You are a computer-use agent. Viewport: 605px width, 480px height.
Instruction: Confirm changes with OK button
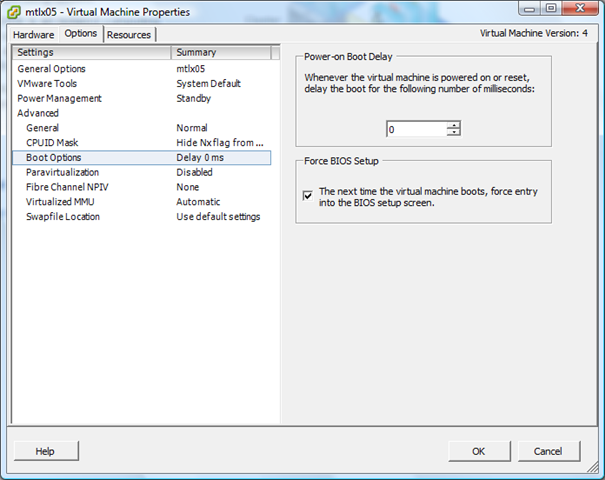479,451
